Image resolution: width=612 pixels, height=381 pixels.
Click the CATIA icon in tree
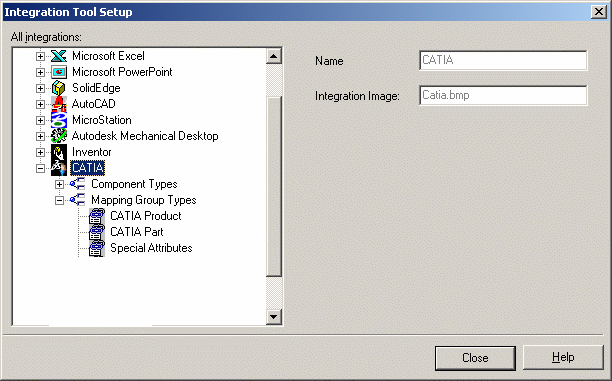(59, 168)
